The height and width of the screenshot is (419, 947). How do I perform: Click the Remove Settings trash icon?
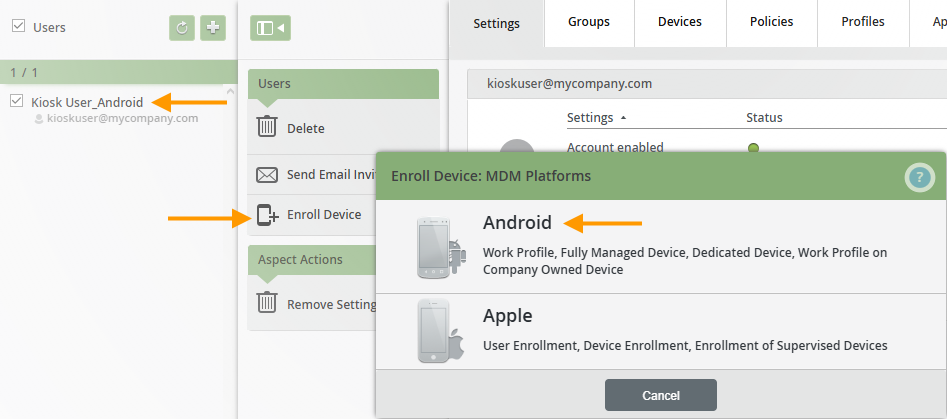[x=266, y=302]
